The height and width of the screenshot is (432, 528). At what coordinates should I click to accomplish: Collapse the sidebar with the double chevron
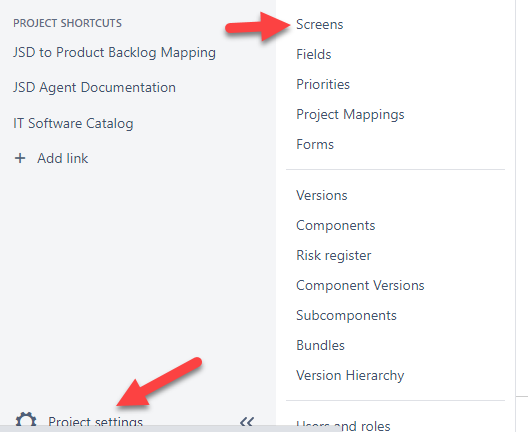(247, 422)
